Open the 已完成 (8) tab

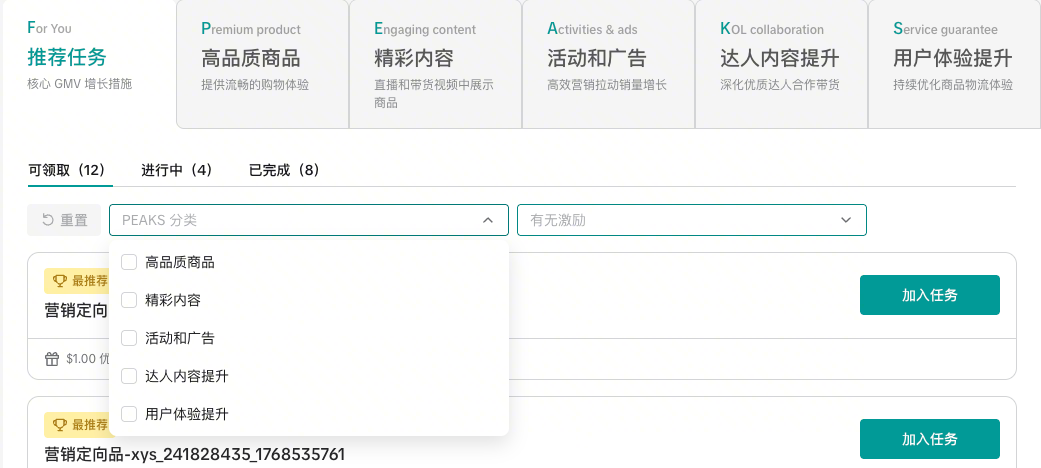point(284,170)
